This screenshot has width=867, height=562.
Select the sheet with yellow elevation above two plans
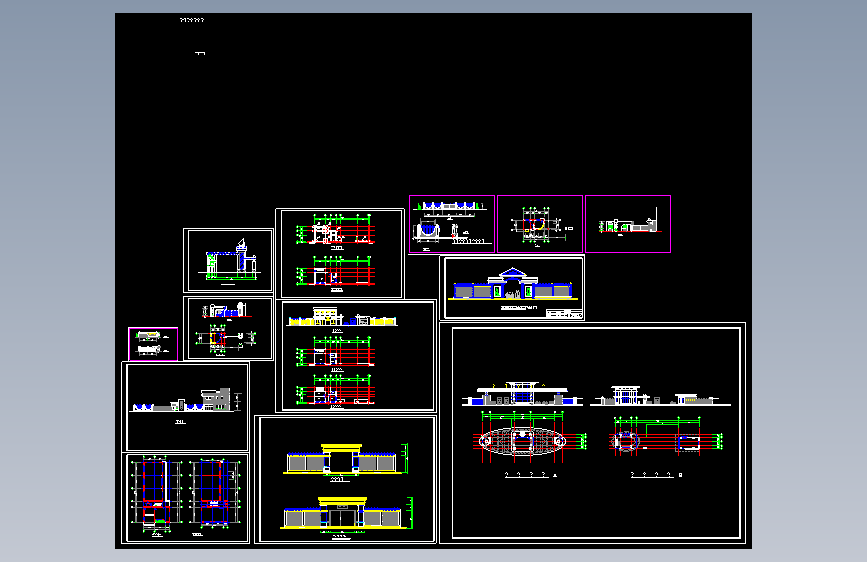click(356, 356)
